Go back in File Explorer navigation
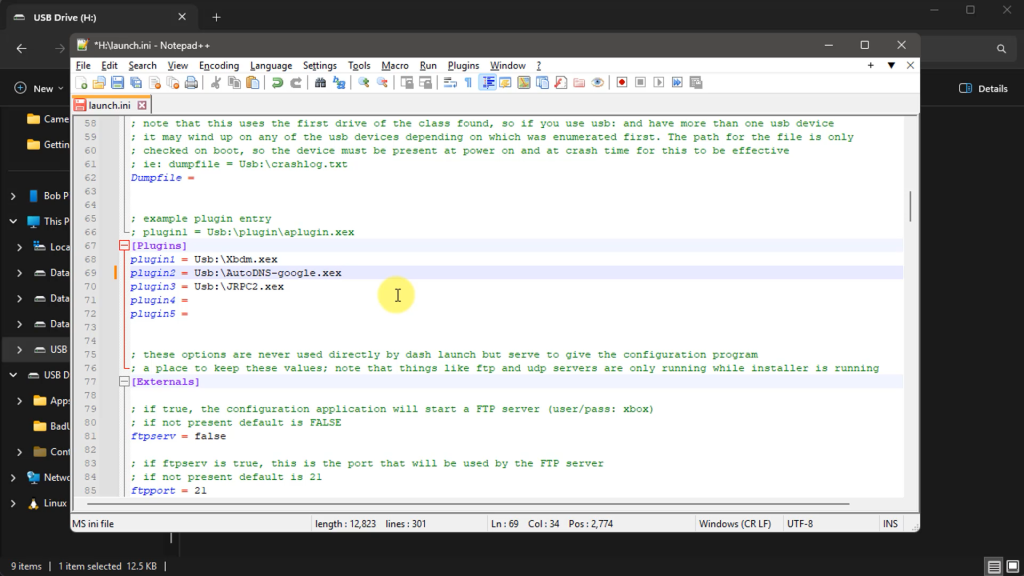 pos(22,48)
